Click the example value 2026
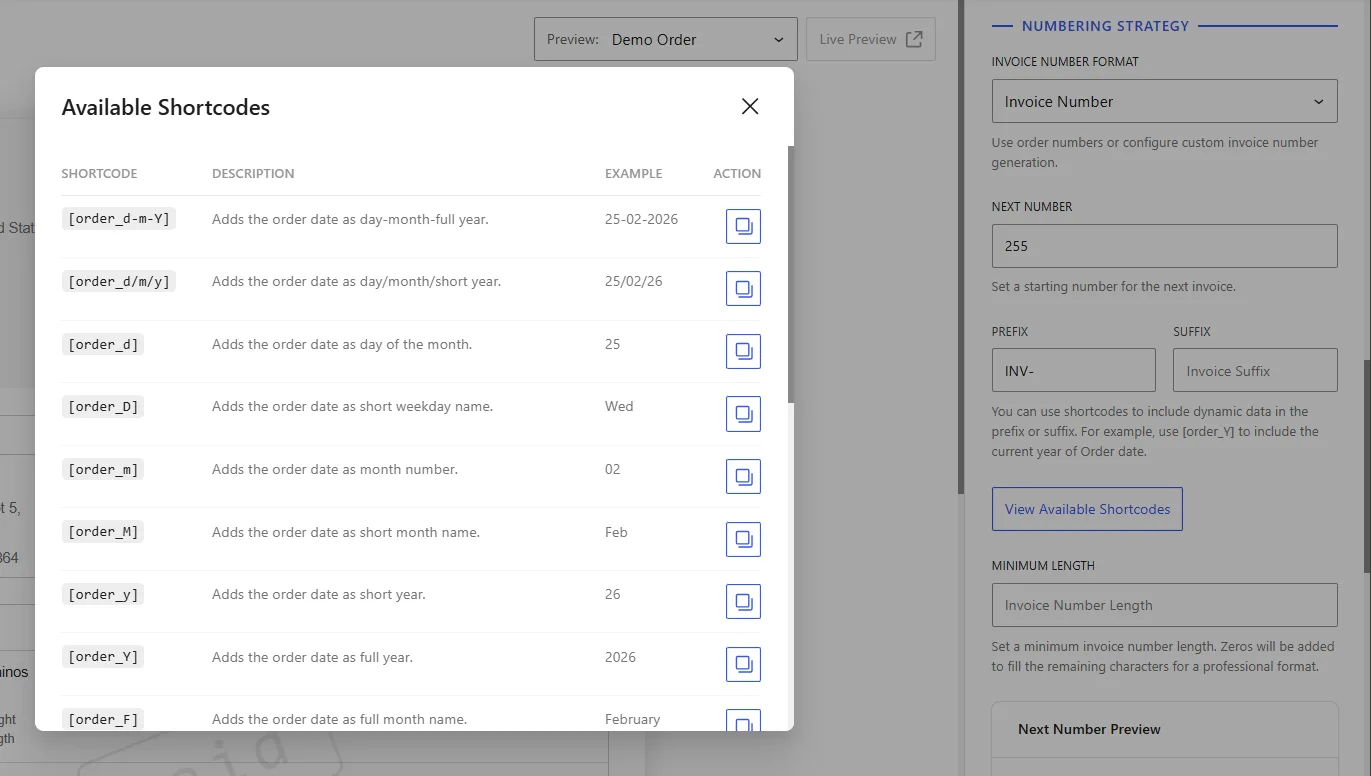The height and width of the screenshot is (776, 1371). [620, 657]
